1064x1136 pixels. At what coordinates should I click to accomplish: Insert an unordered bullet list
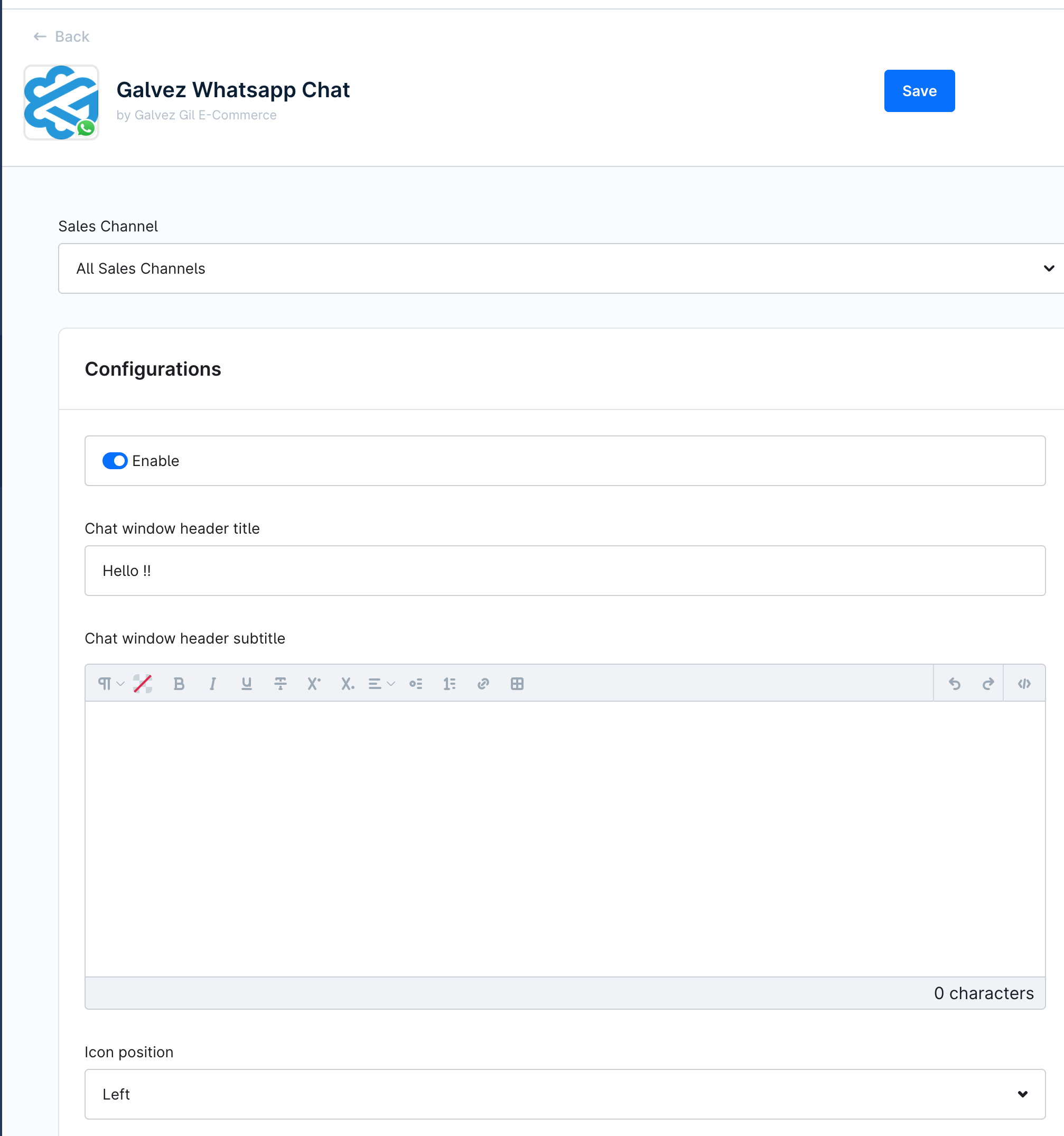[x=415, y=683]
